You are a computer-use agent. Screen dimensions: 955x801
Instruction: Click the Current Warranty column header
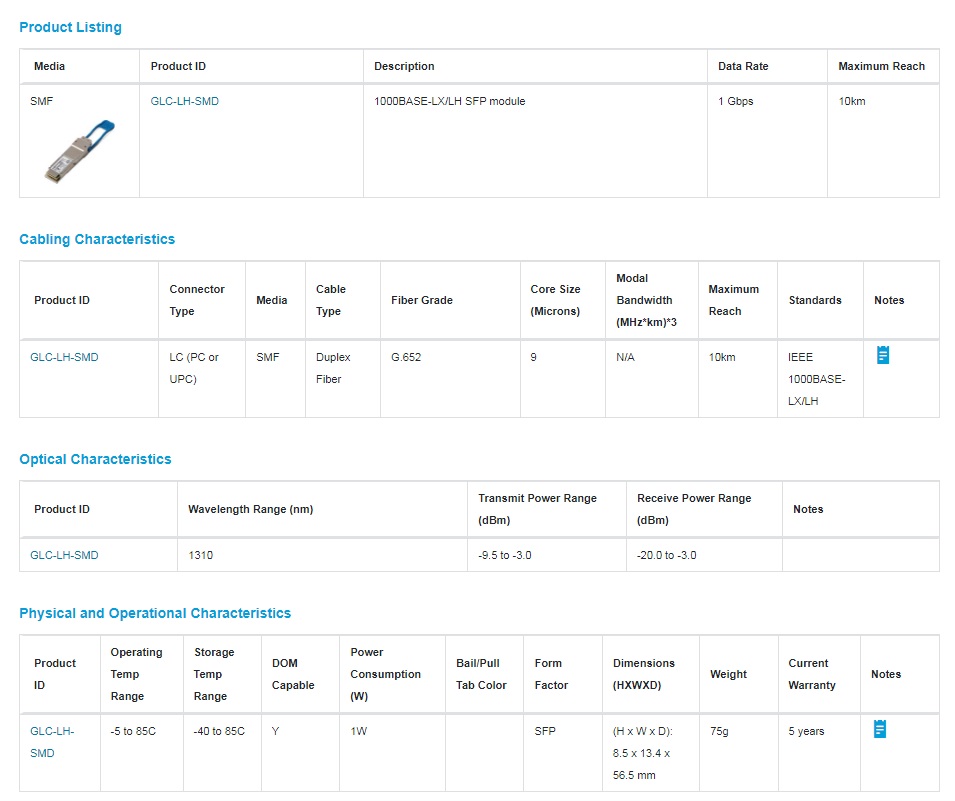pos(811,674)
